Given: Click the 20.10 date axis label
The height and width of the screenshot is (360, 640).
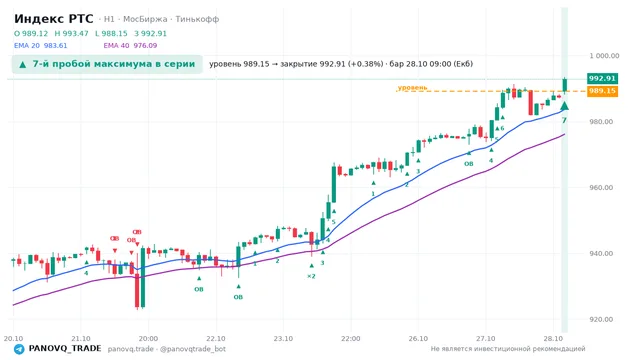Looking at the screenshot, I should (x=13, y=339).
